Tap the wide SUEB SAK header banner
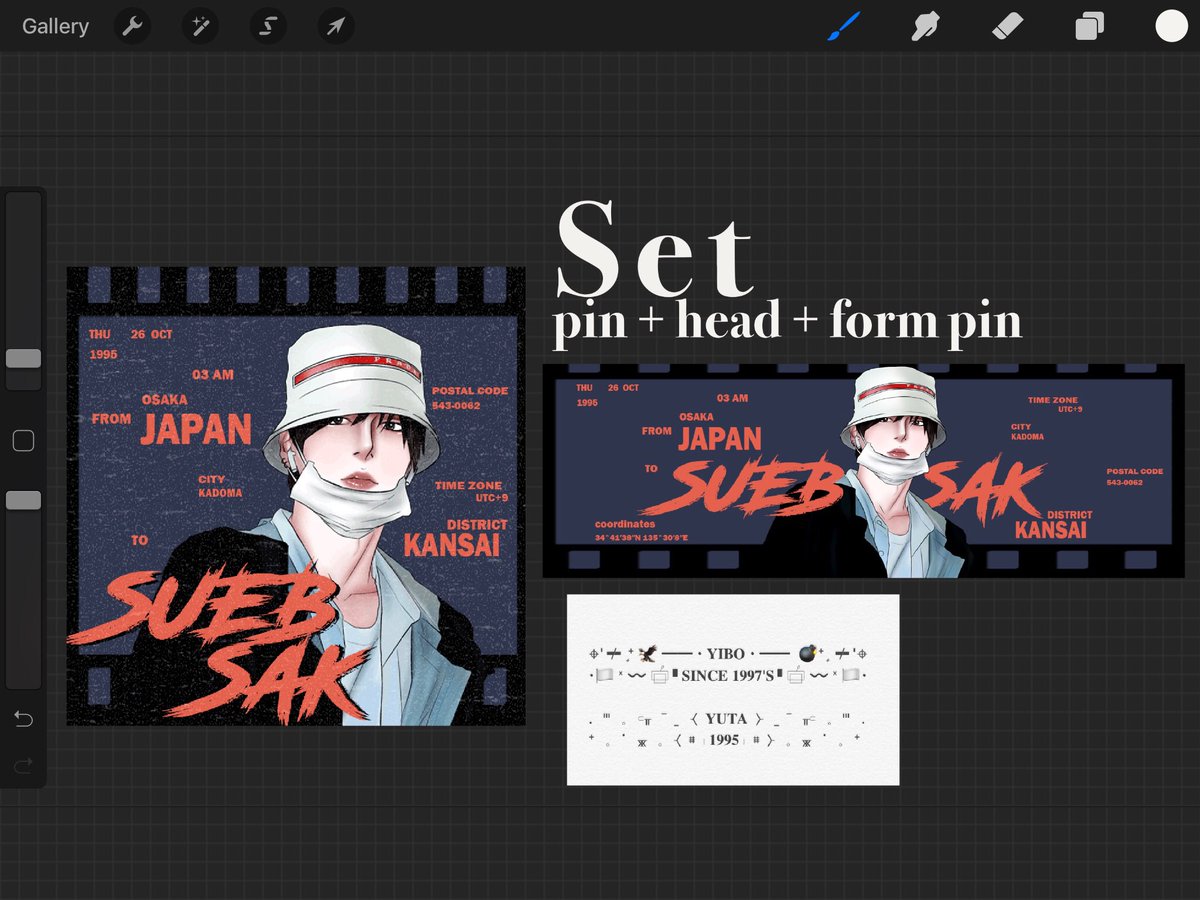The height and width of the screenshot is (900, 1200). (863, 471)
